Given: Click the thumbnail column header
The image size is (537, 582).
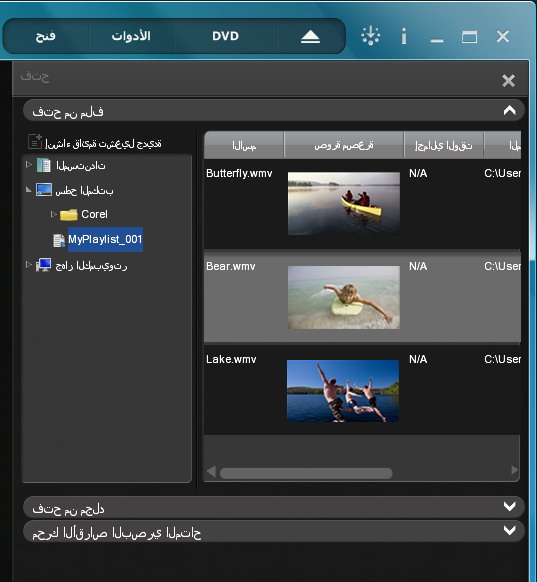Looking at the screenshot, I should pyautogui.click(x=344, y=145).
